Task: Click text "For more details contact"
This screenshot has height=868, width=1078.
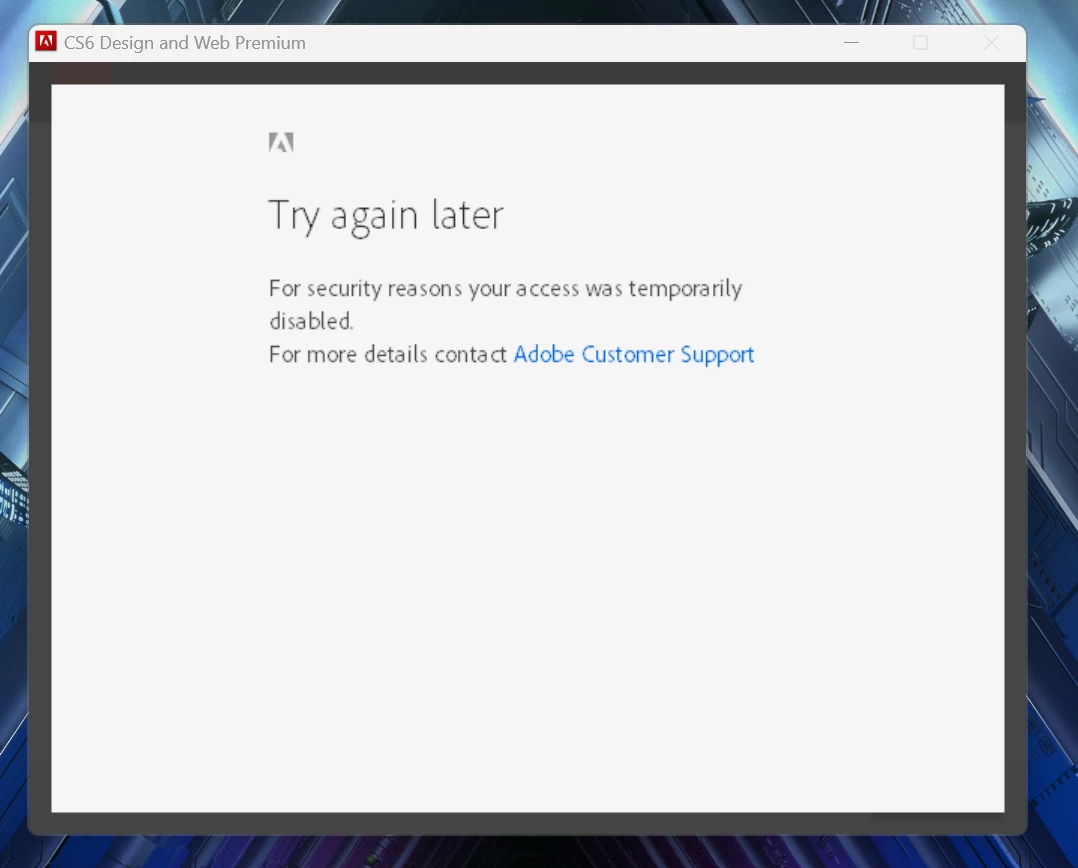Action: (388, 355)
